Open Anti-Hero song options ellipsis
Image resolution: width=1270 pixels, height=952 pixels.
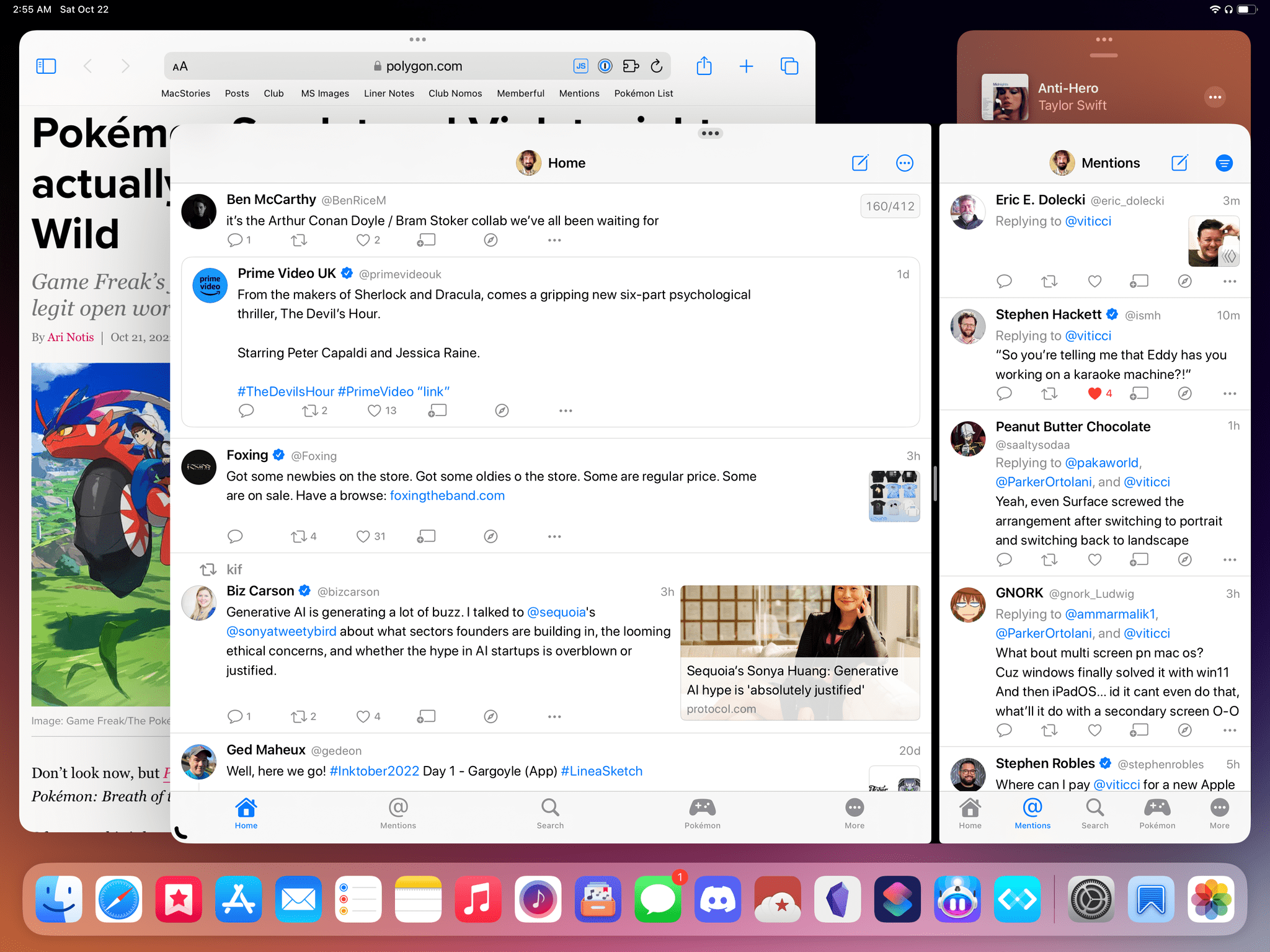(1215, 97)
